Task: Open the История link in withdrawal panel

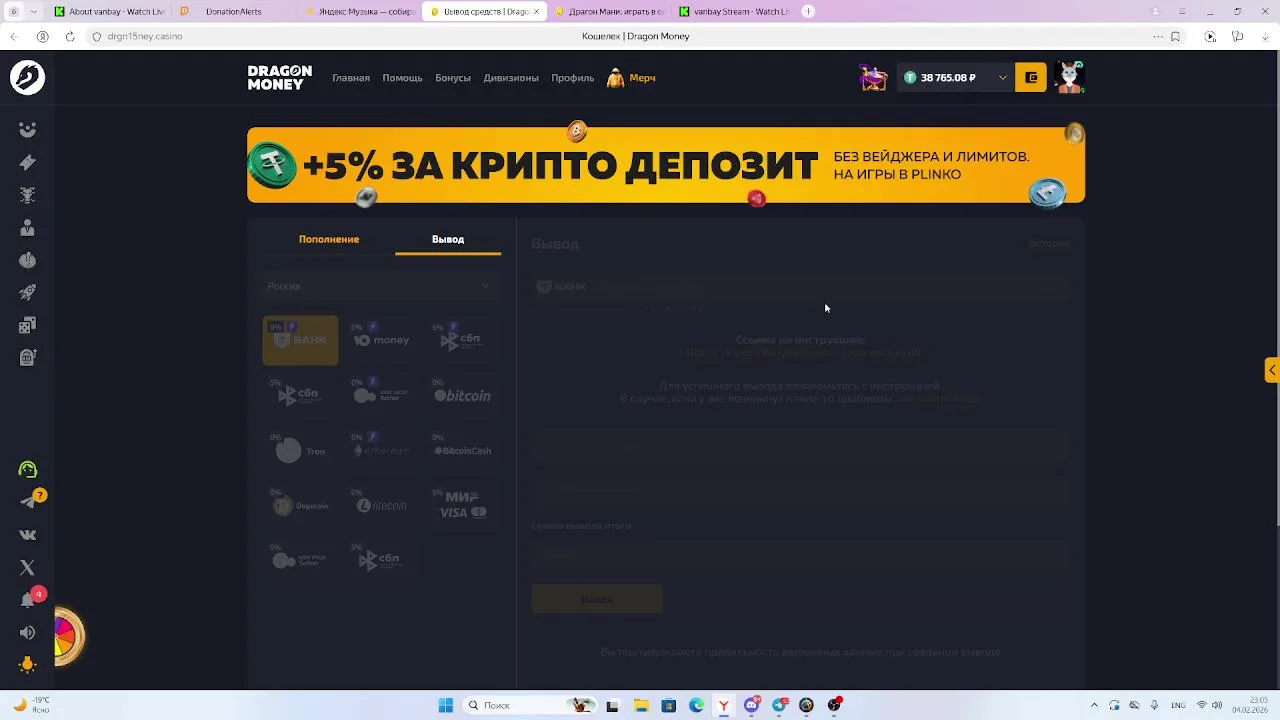Action: [1049, 243]
